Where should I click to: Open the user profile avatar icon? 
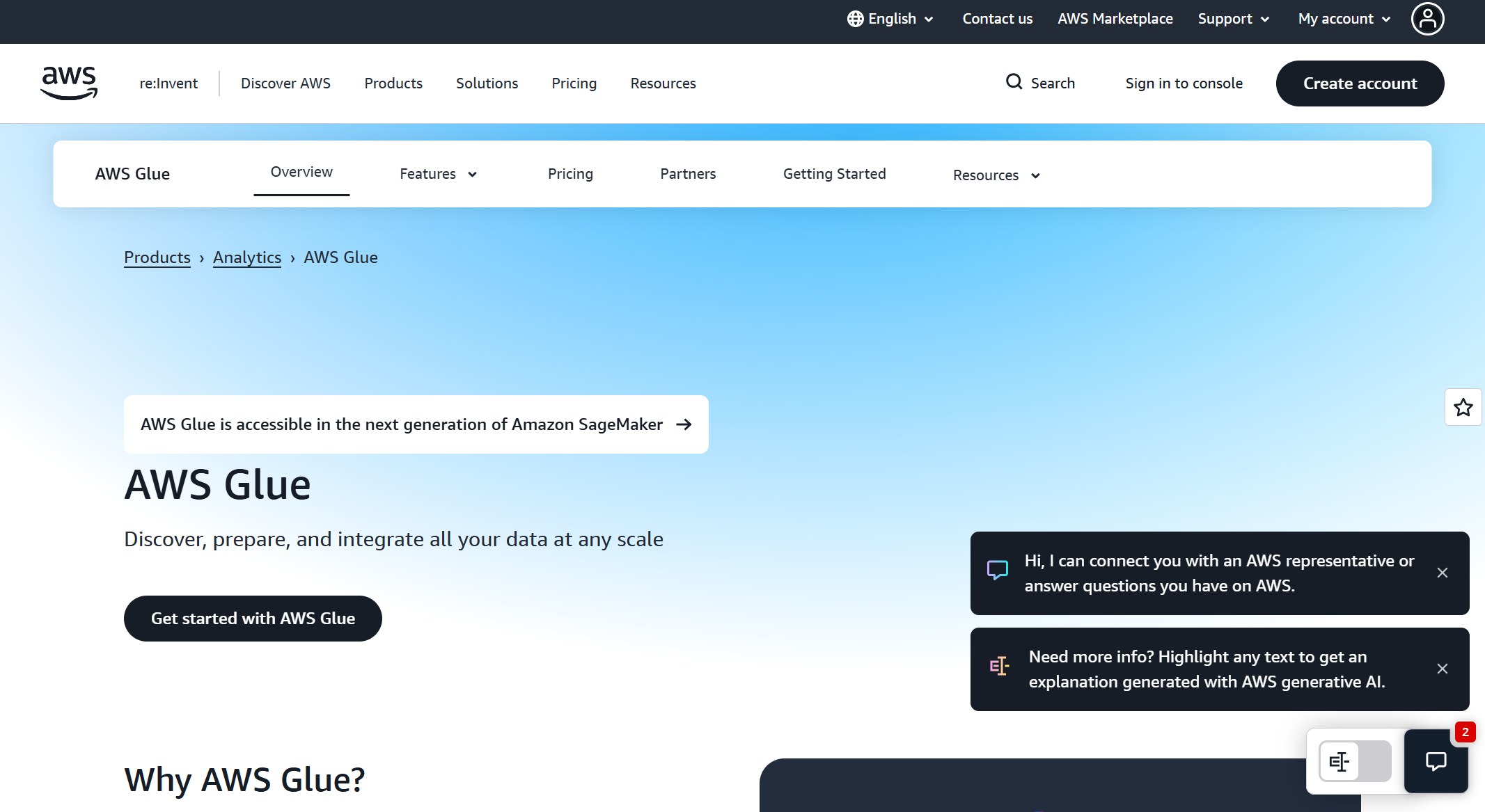1427,19
